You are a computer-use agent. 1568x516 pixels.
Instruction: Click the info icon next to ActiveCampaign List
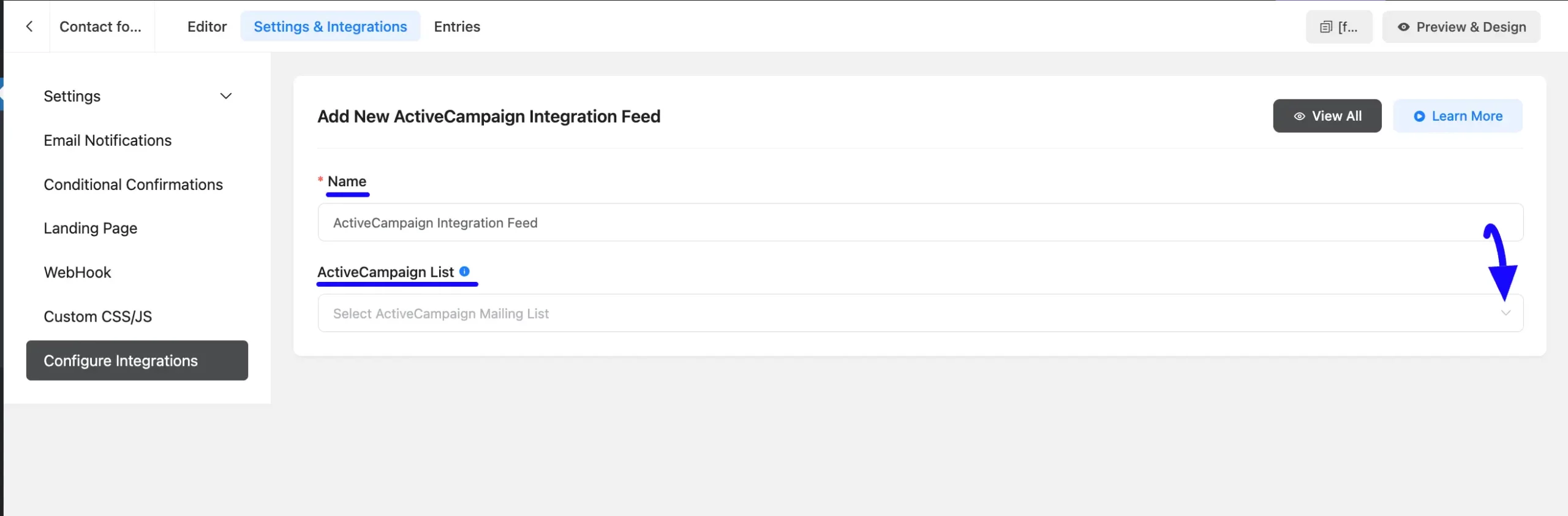click(x=466, y=271)
